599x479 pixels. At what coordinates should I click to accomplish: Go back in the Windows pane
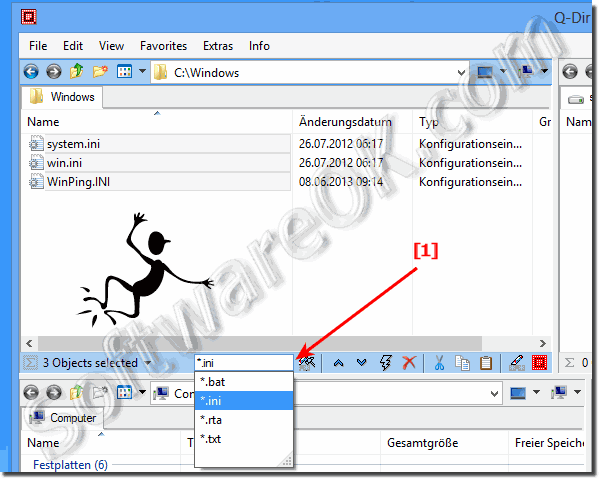(31, 71)
